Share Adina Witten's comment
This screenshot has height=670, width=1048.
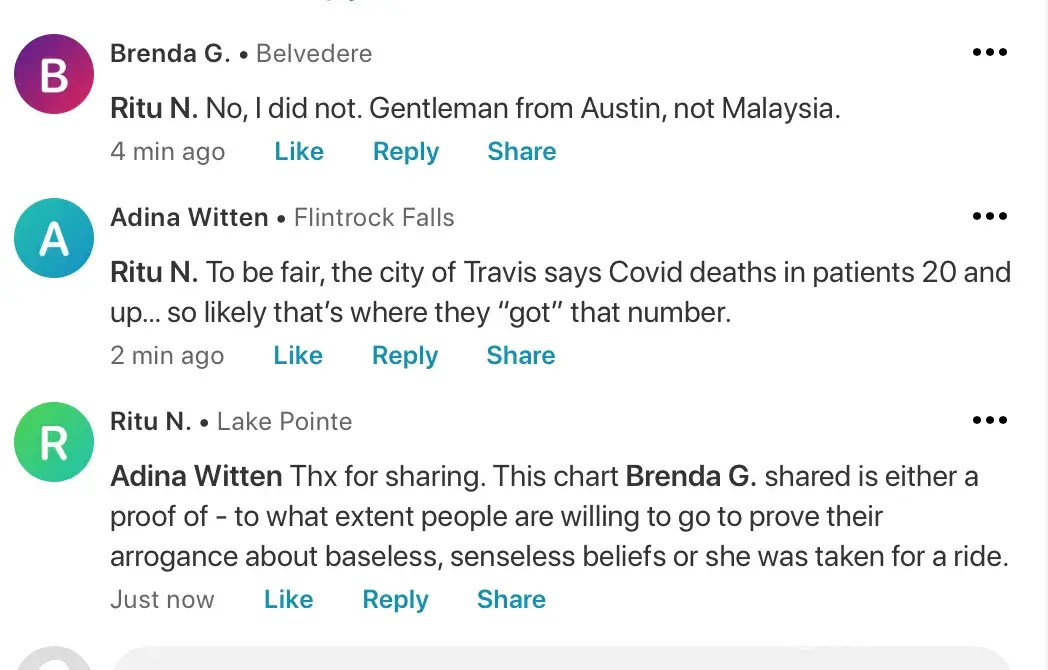[x=520, y=356]
